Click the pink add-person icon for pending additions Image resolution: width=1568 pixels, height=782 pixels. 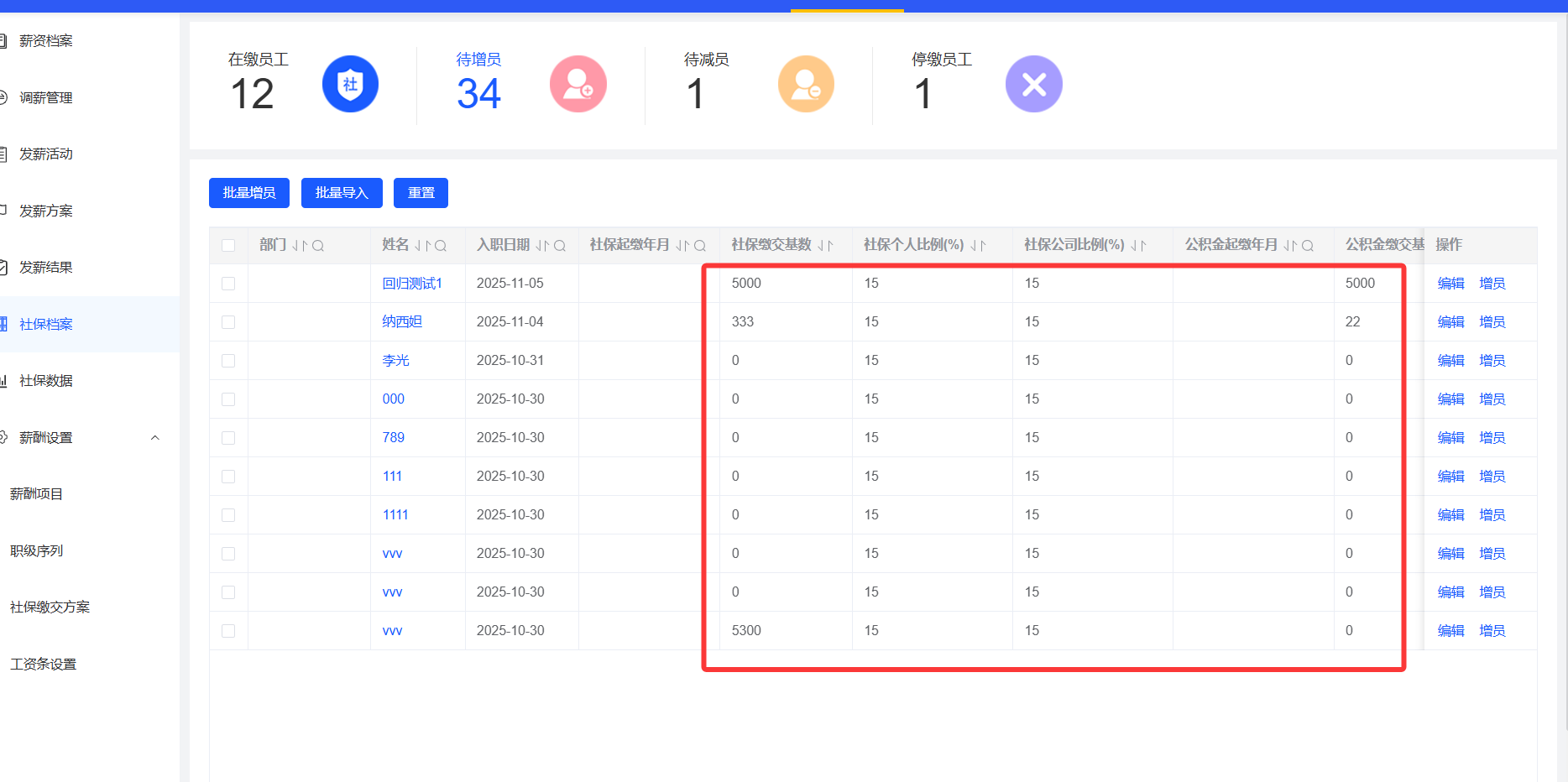point(578,84)
